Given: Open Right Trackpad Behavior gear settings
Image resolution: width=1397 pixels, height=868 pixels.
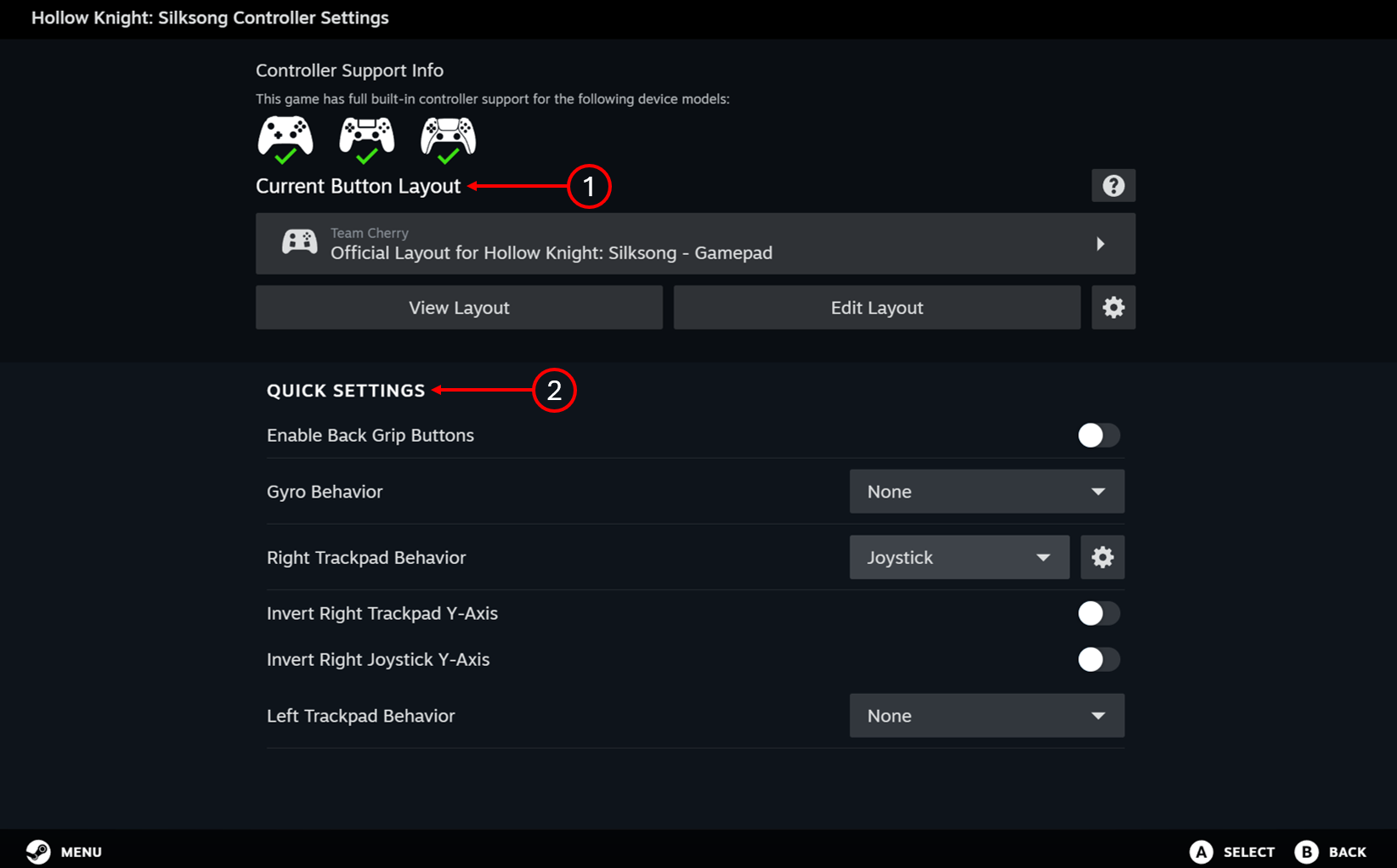Looking at the screenshot, I should click(x=1102, y=557).
